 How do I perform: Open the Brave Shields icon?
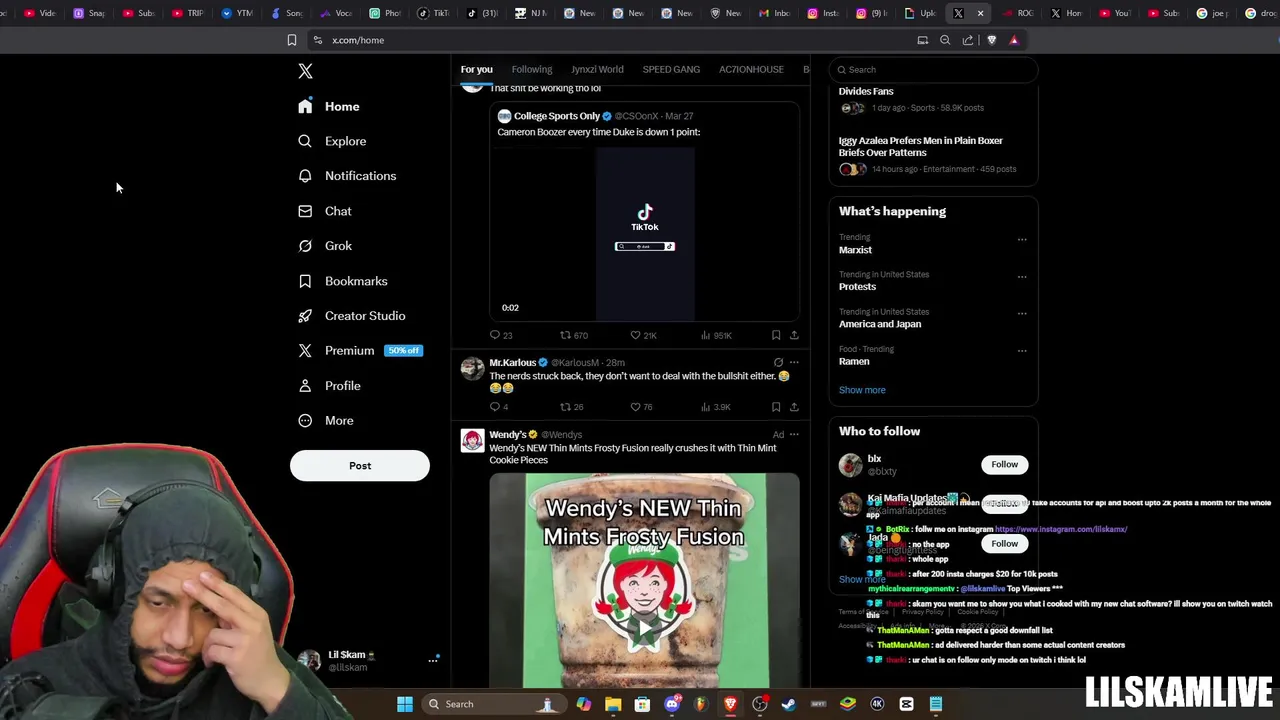pyautogui.click(x=991, y=40)
